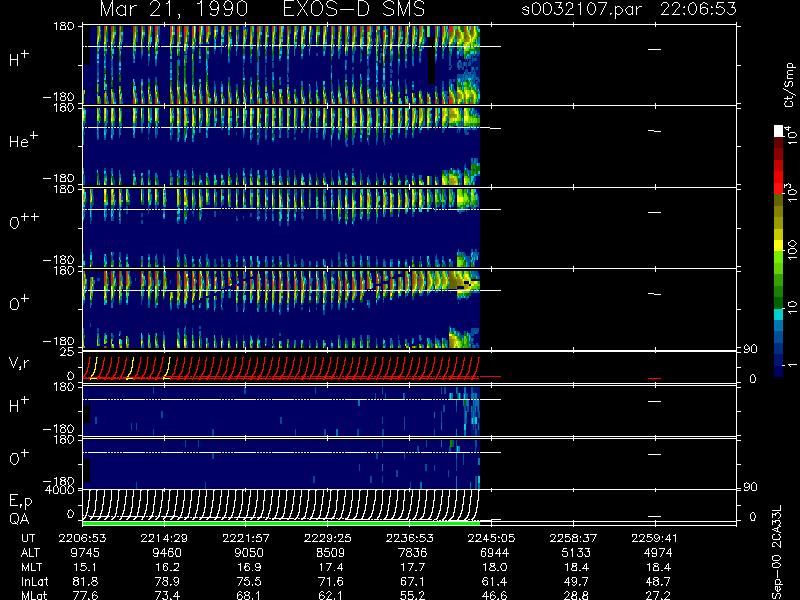Click the InLat value '71.6'

point(331,582)
